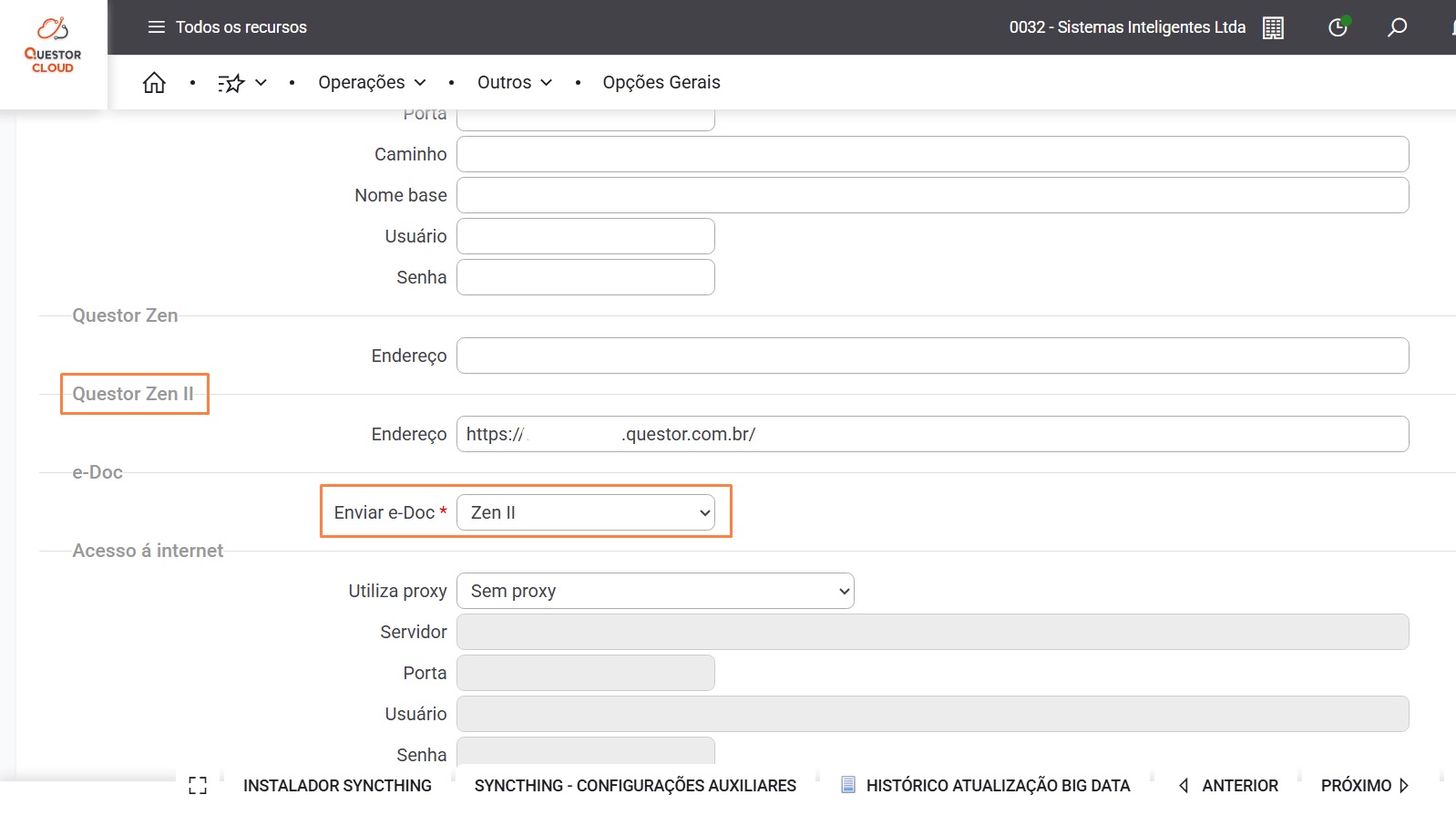
Task: Focus the Caminho input field
Action: (x=932, y=154)
